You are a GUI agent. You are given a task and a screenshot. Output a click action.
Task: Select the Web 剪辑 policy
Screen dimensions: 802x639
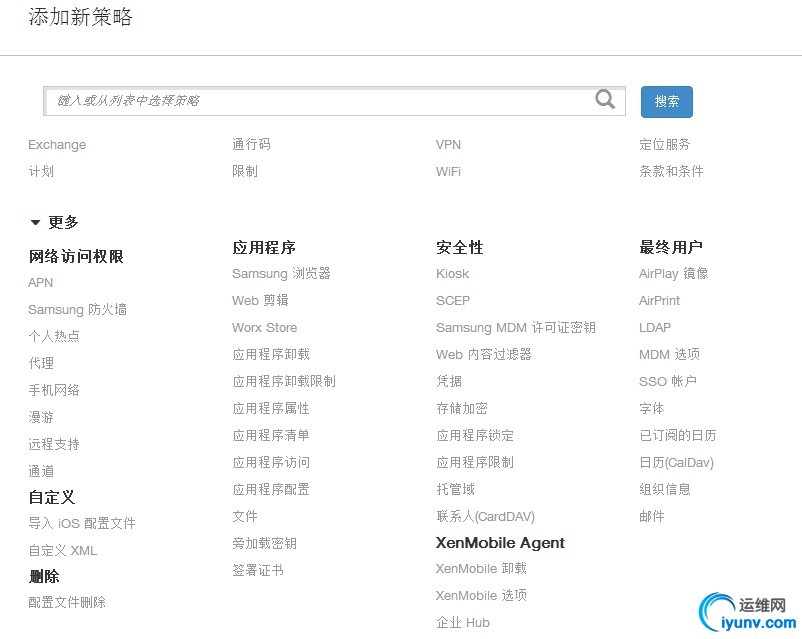(260, 300)
